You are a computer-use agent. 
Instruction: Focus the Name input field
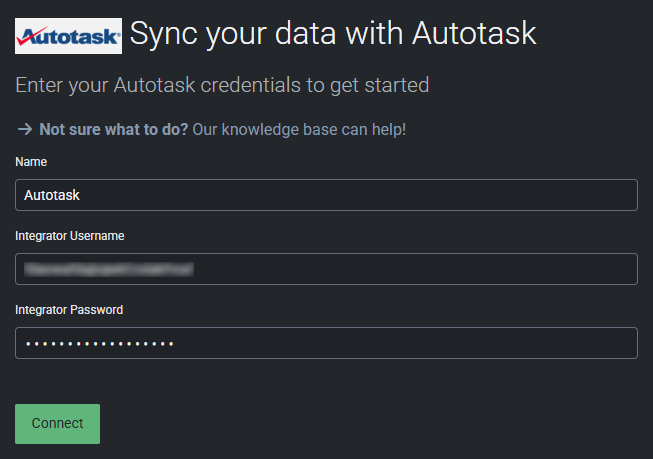(x=326, y=195)
